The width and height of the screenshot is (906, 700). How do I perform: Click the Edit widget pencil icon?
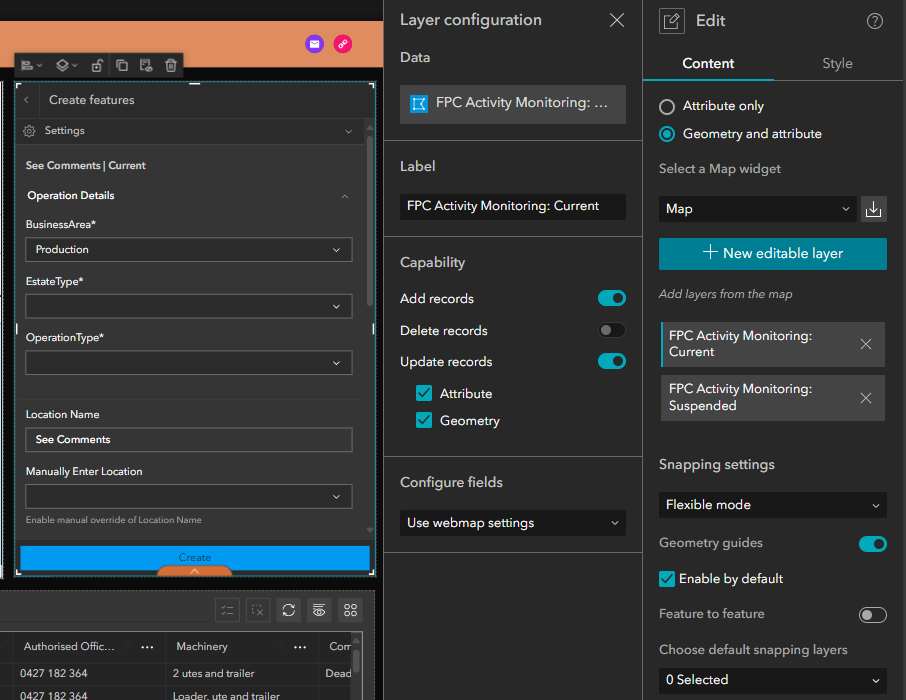(x=672, y=21)
